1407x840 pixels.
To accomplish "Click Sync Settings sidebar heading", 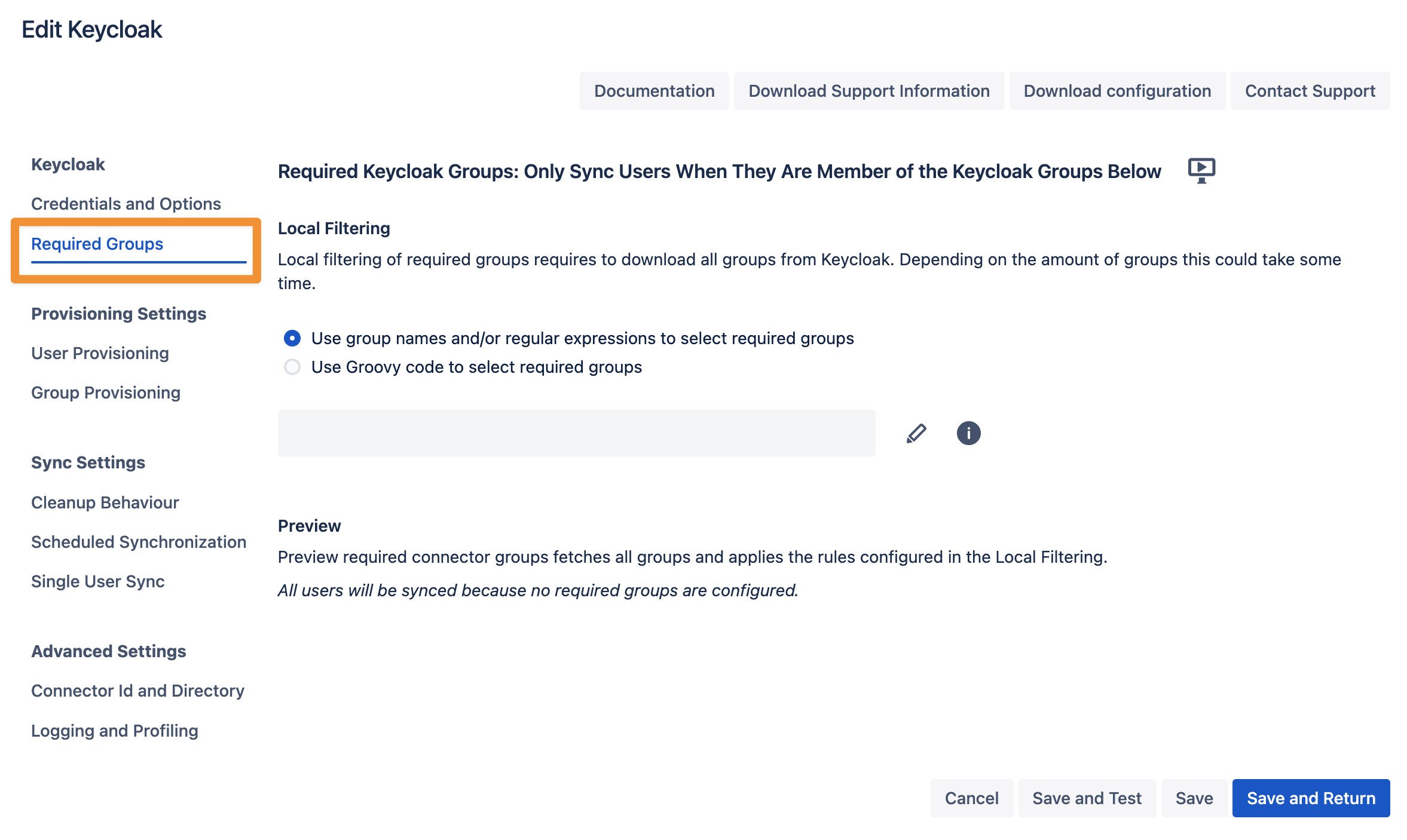I will click(x=88, y=462).
